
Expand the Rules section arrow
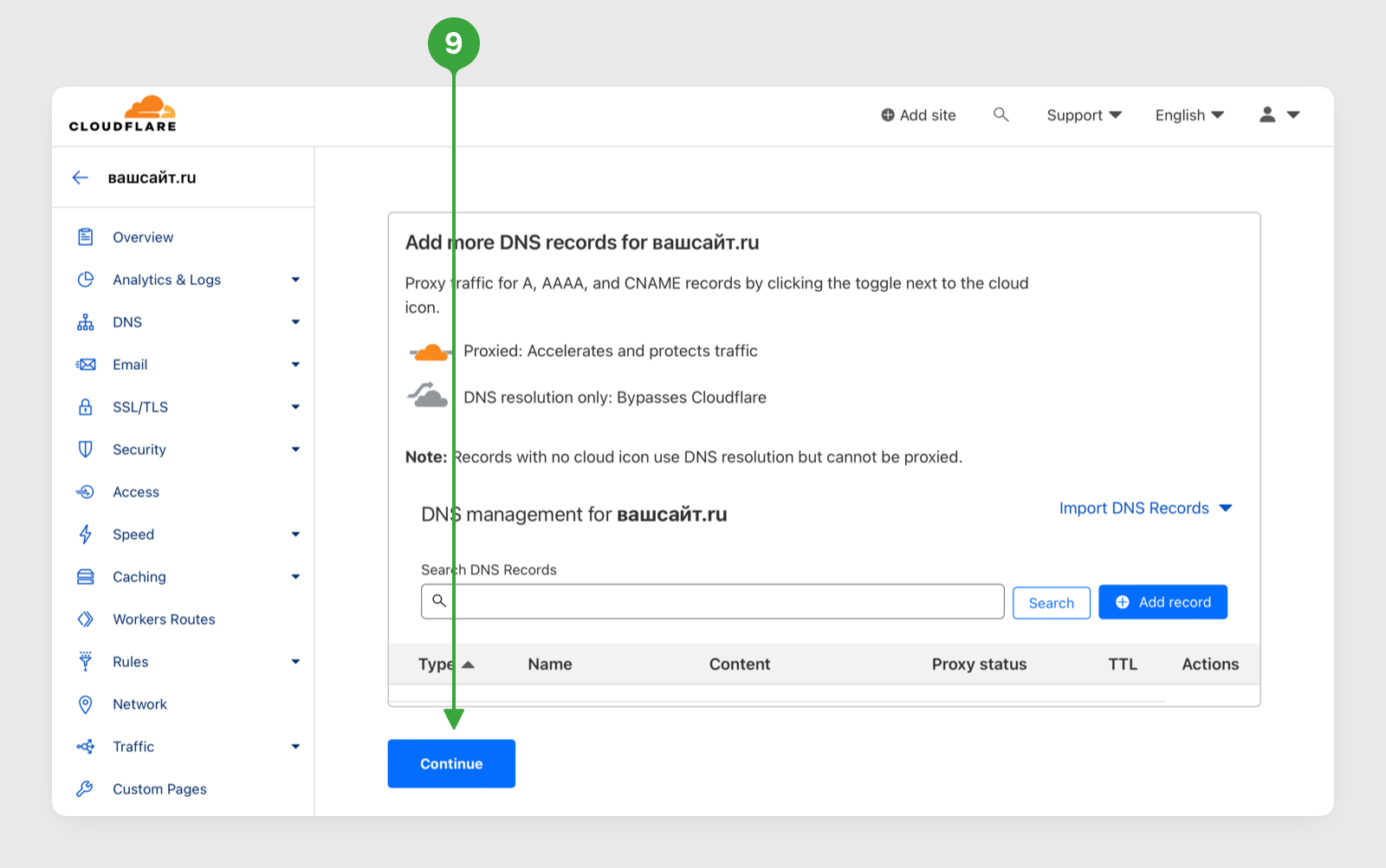(x=295, y=662)
